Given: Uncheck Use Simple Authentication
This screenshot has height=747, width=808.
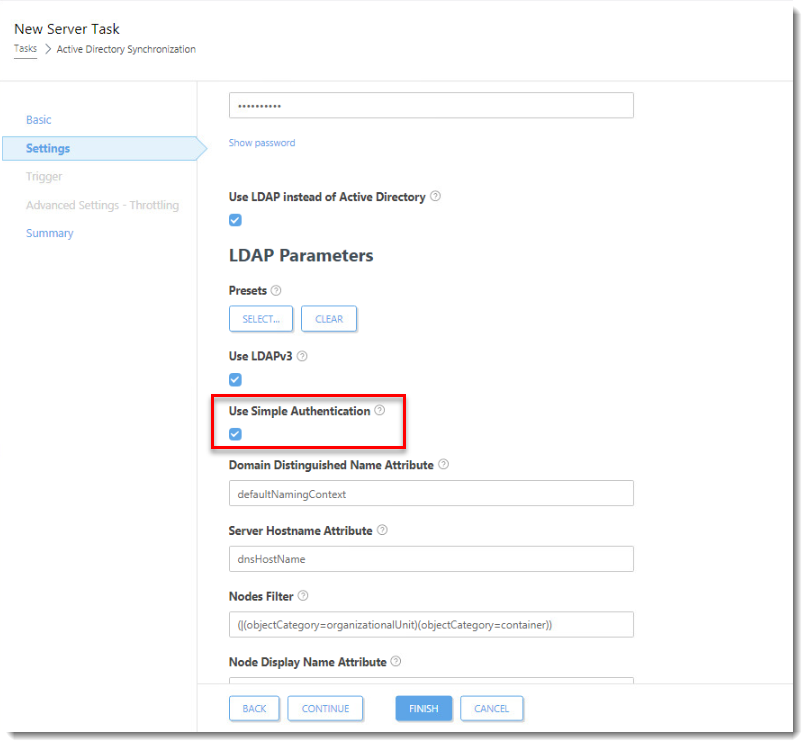Looking at the screenshot, I should [234, 434].
